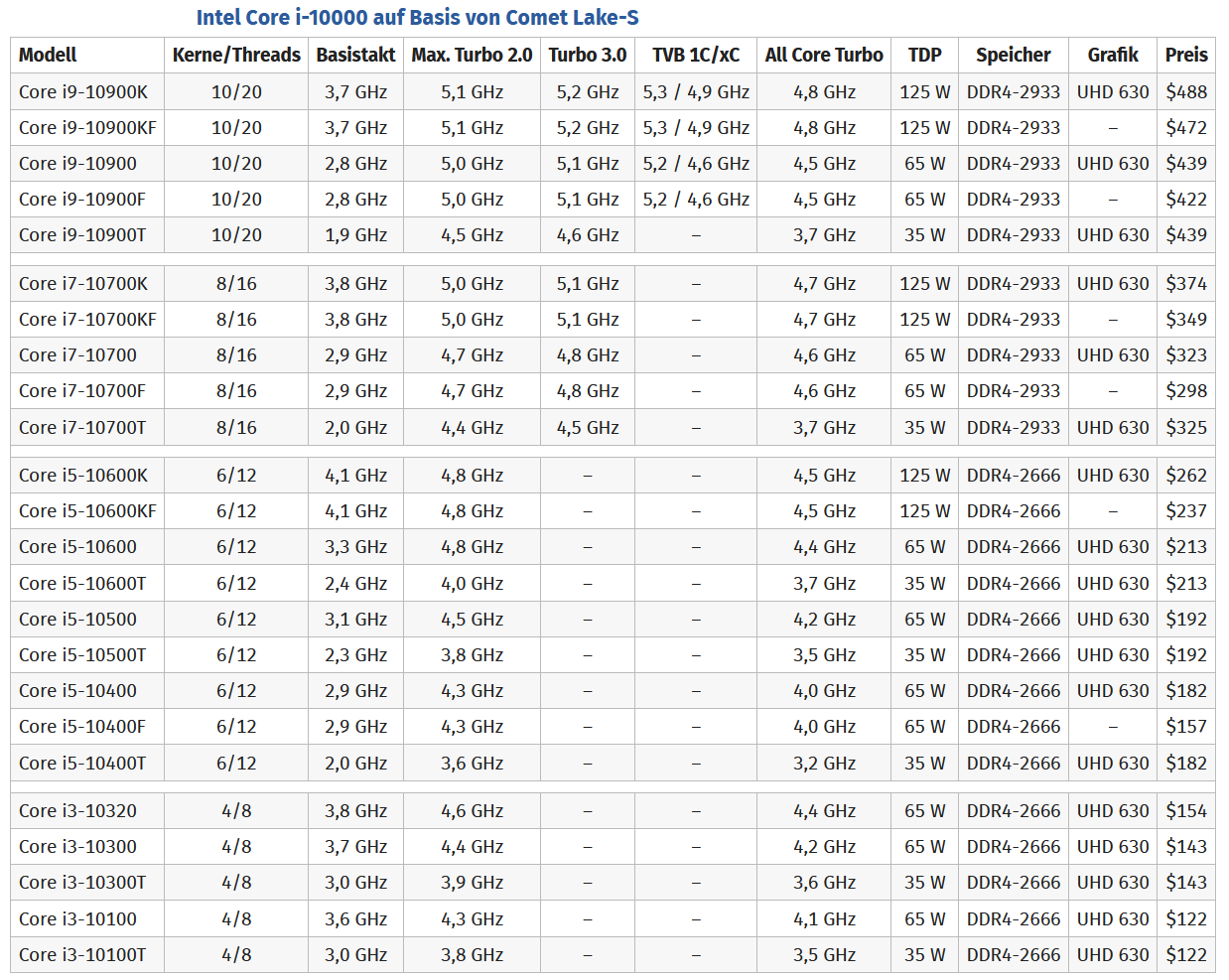This screenshot has width=1229, height=980.
Task: Select the 'Core i5-10600KF' model cell
Action: 87,511
